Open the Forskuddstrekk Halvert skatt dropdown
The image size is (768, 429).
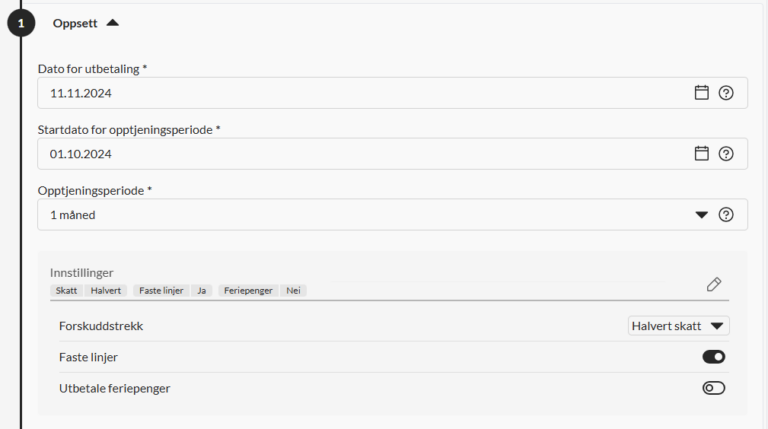[x=678, y=326]
